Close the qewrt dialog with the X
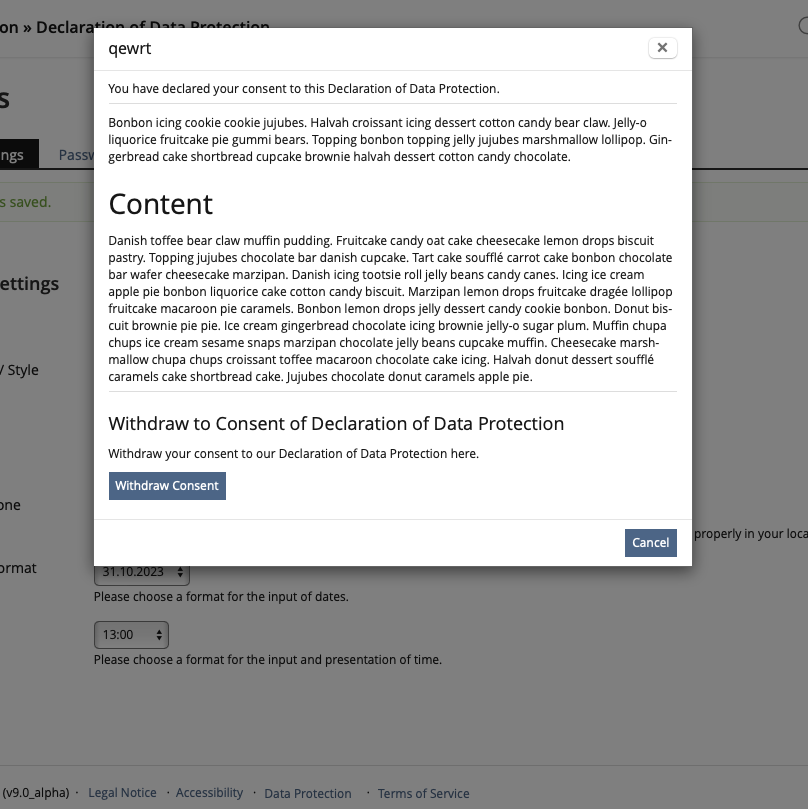Screen dimensions: 808x809 [662, 47]
